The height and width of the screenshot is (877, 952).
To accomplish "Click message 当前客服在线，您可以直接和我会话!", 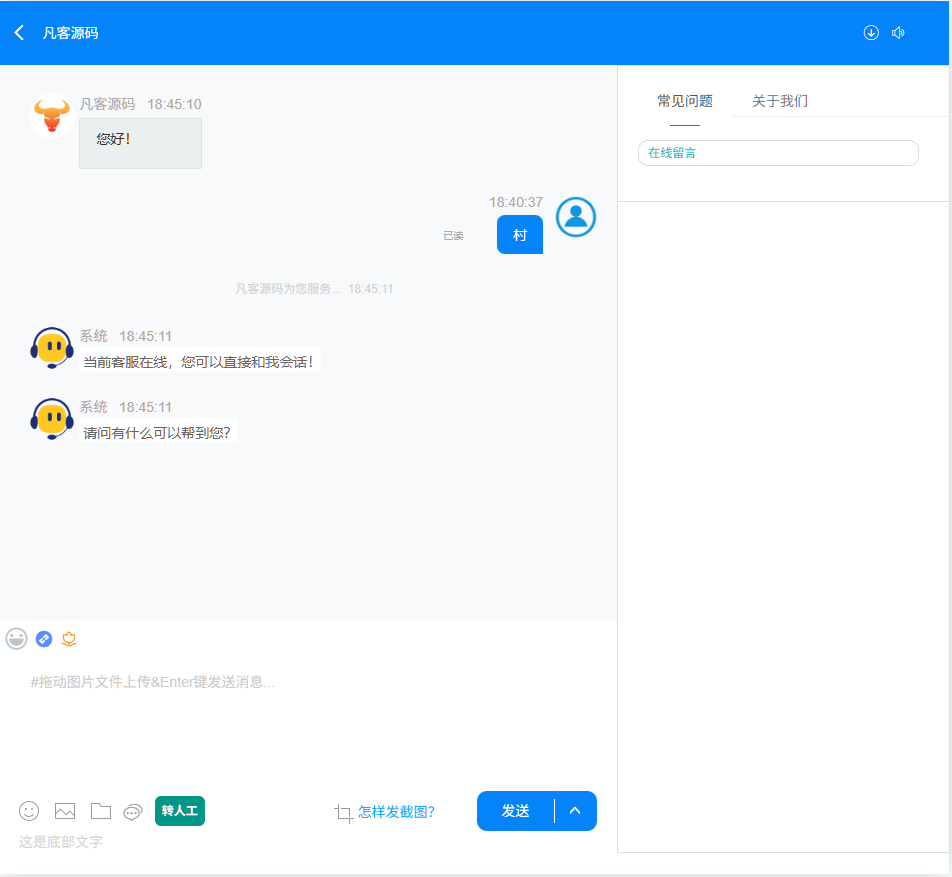I will coord(199,362).
